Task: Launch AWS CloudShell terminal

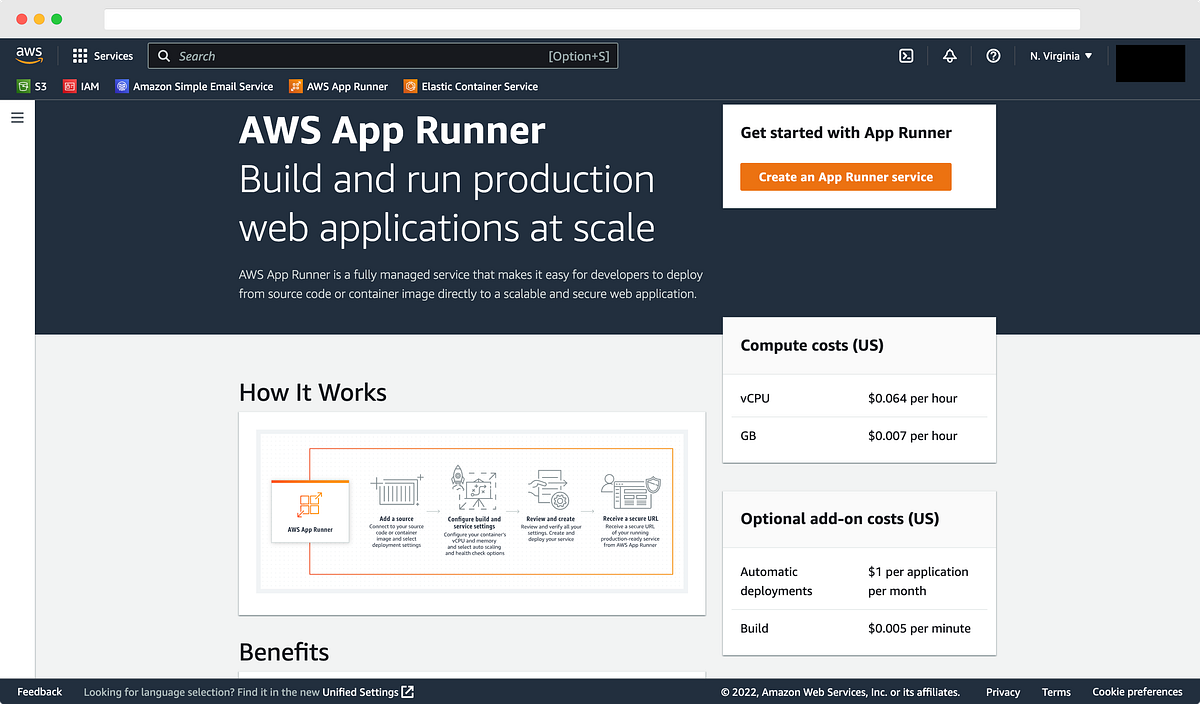Action: click(905, 56)
